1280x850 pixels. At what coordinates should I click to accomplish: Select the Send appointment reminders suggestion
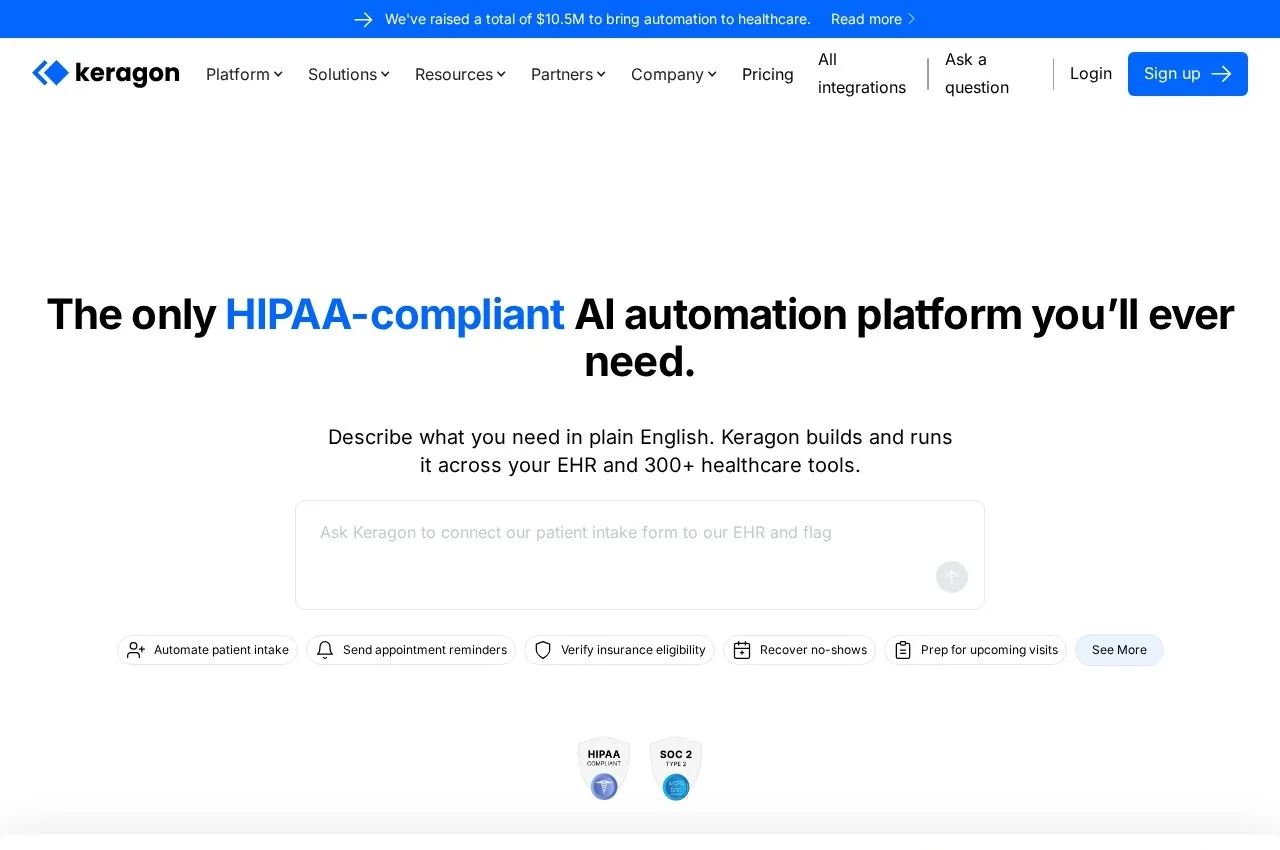coord(411,650)
